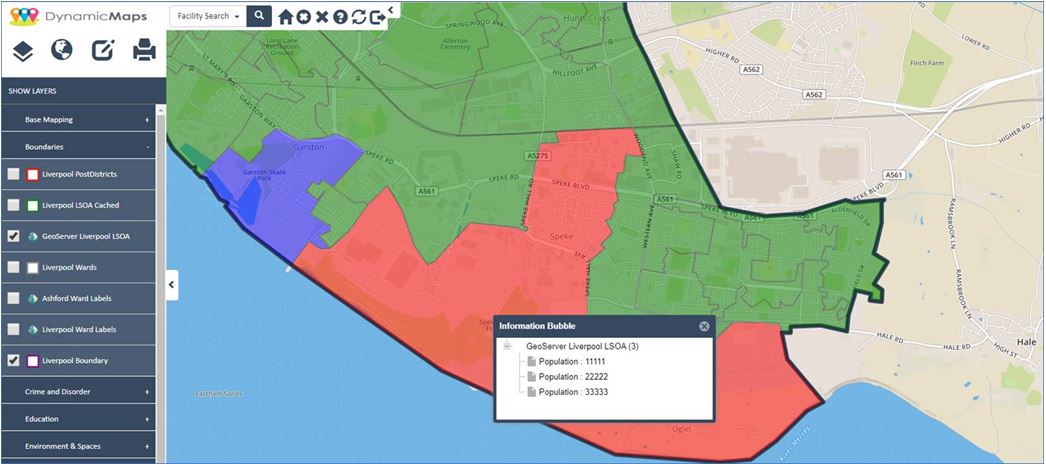Uncheck the Liverpool Boundary layer
This screenshot has height=464, width=1046.
point(13,361)
